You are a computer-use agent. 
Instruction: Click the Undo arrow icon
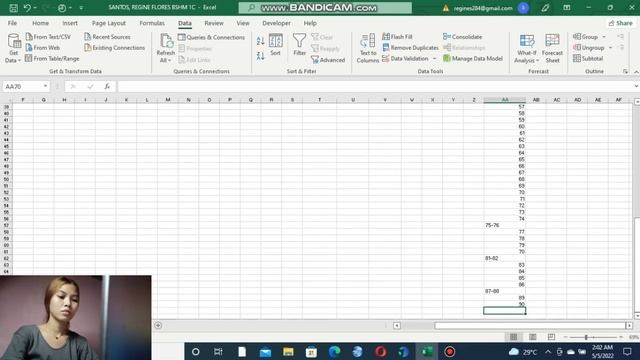point(27,8)
